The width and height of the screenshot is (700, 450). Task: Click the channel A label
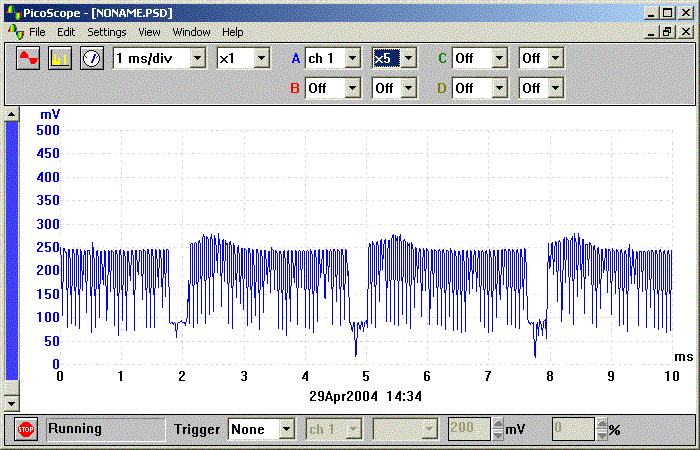296,58
